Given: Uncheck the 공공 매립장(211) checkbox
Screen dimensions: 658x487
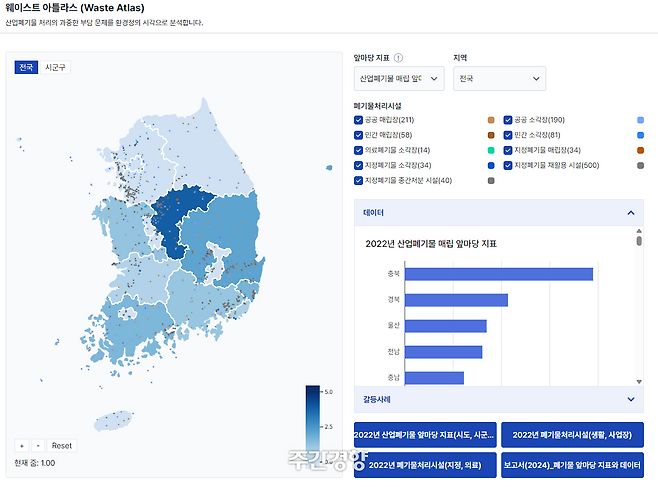Looking at the screenshot, I should click(359, 119).
